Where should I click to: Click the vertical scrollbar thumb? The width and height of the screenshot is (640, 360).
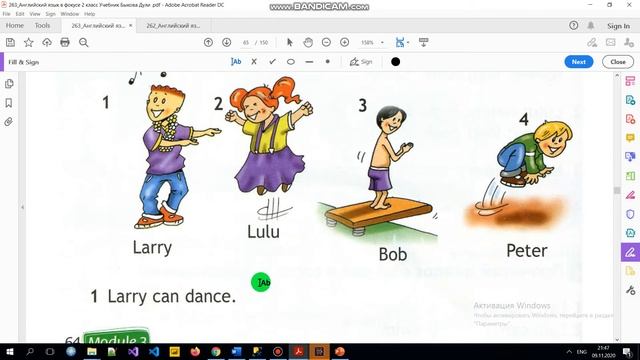pos(617,191)
